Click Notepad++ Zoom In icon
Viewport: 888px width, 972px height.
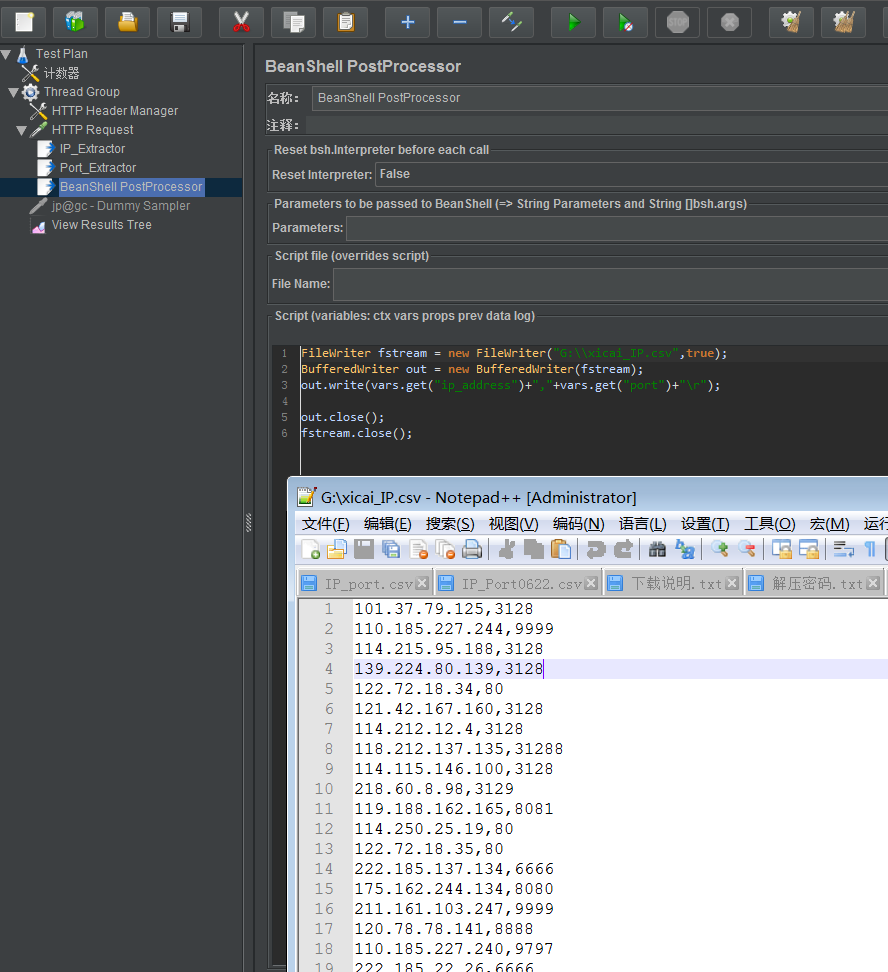pos(719,549)
